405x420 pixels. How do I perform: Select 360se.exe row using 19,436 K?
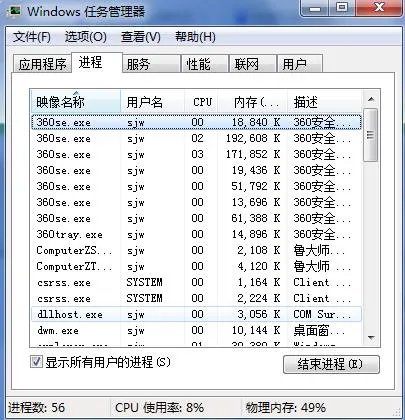click(x=196, y=170)
